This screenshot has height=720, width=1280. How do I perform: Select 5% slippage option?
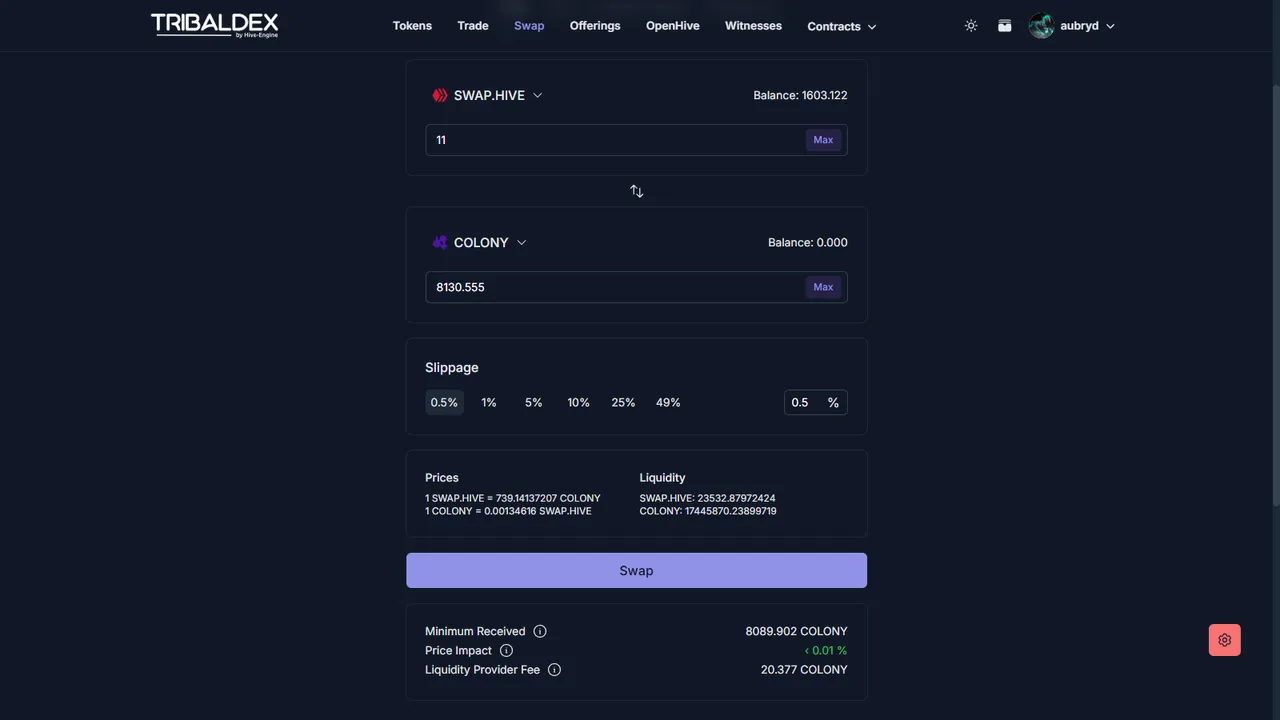(x=534, y=402)
